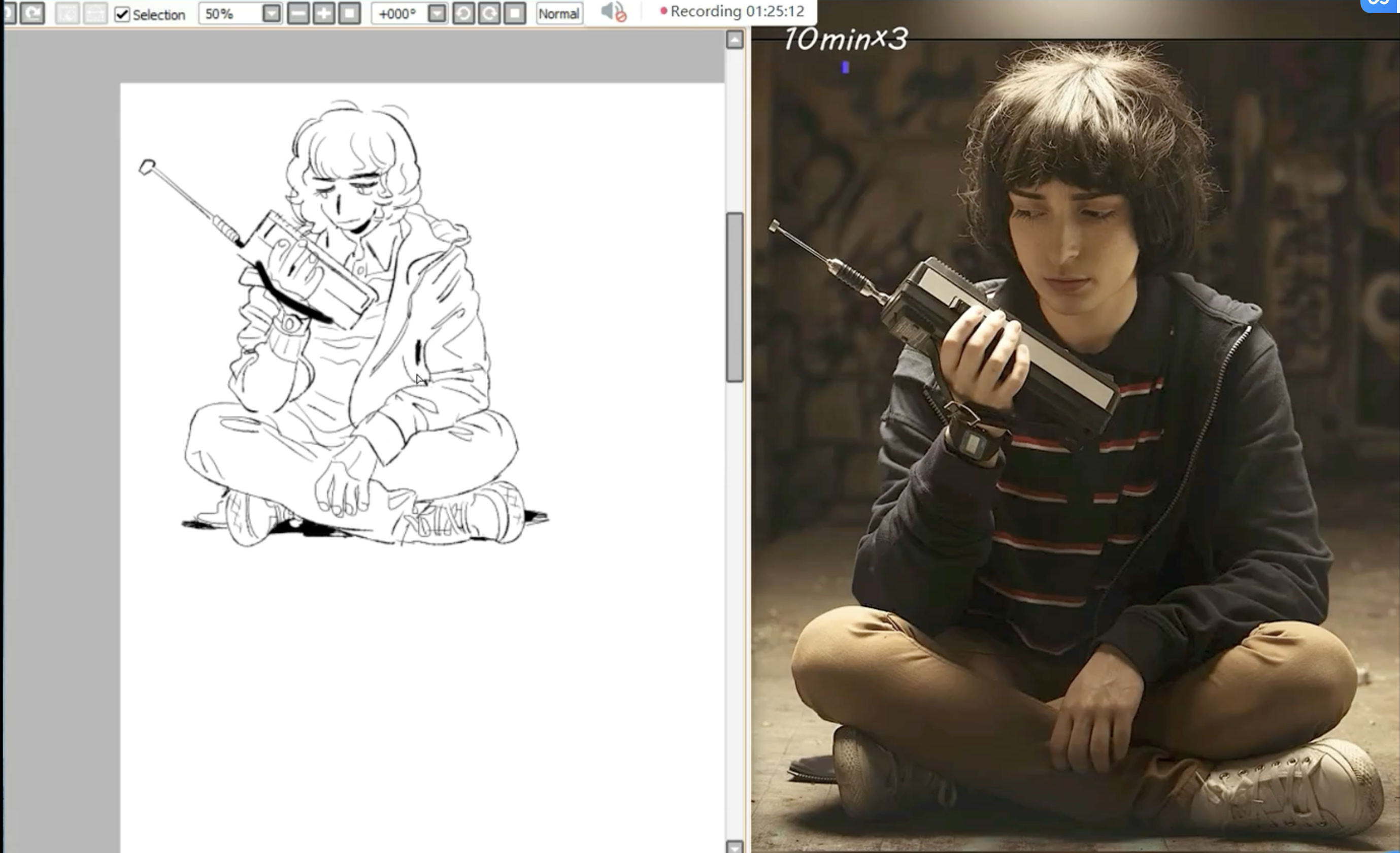The width and height of the screenshot is (1400, 853).
Task: Open the 50% zoom dropdown
Action: coord(272,13)
